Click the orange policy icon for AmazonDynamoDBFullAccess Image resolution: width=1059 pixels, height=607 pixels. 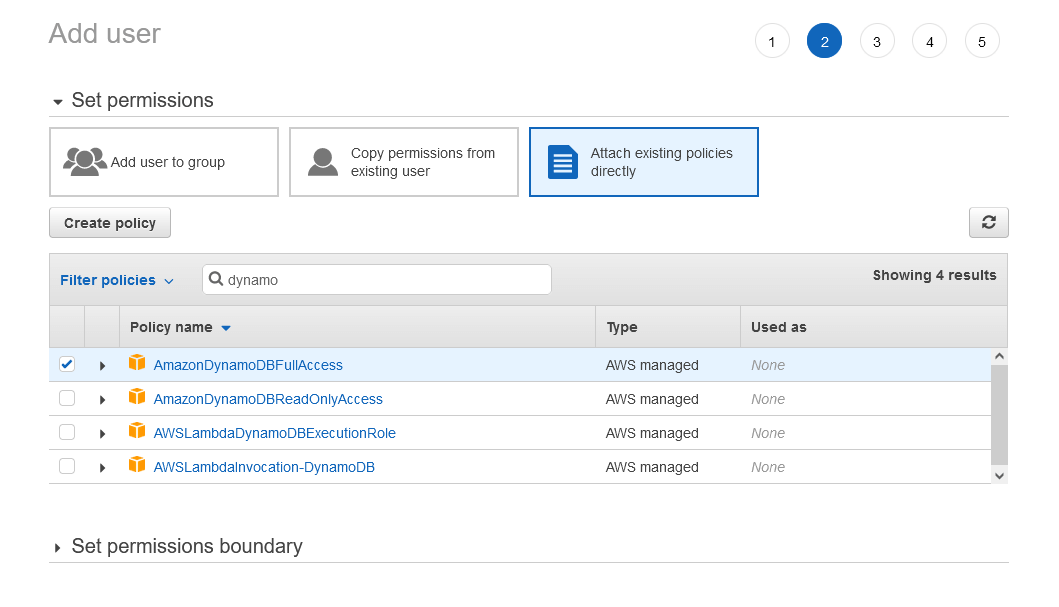point(137,363)
